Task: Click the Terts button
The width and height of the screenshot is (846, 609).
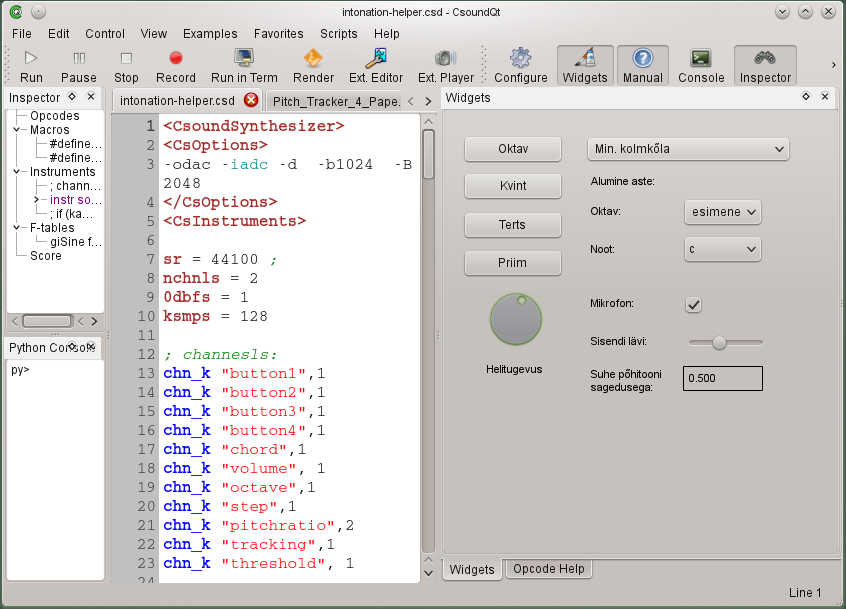Action: point(513,225)
